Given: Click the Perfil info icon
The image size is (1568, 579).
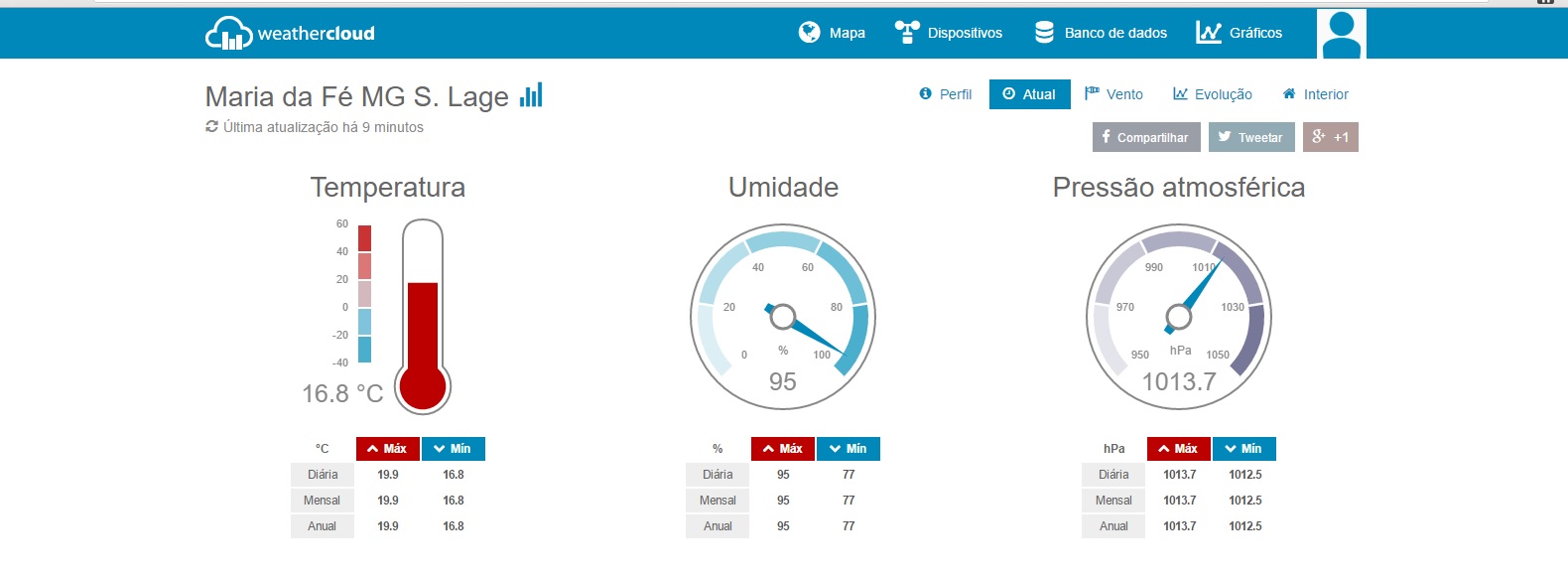Looking at the screenshot, I should tap(926, 93).
